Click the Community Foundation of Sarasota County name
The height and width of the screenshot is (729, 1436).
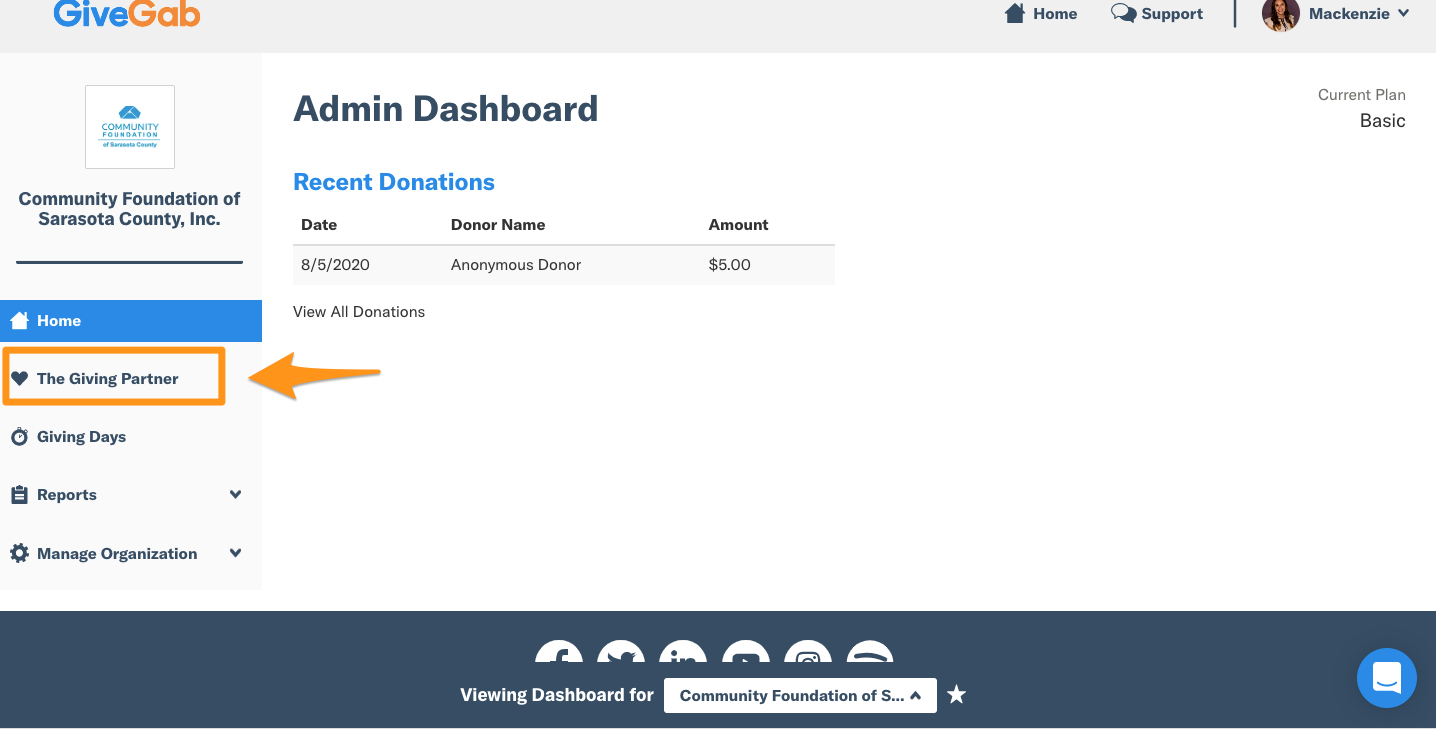(130, 209)
